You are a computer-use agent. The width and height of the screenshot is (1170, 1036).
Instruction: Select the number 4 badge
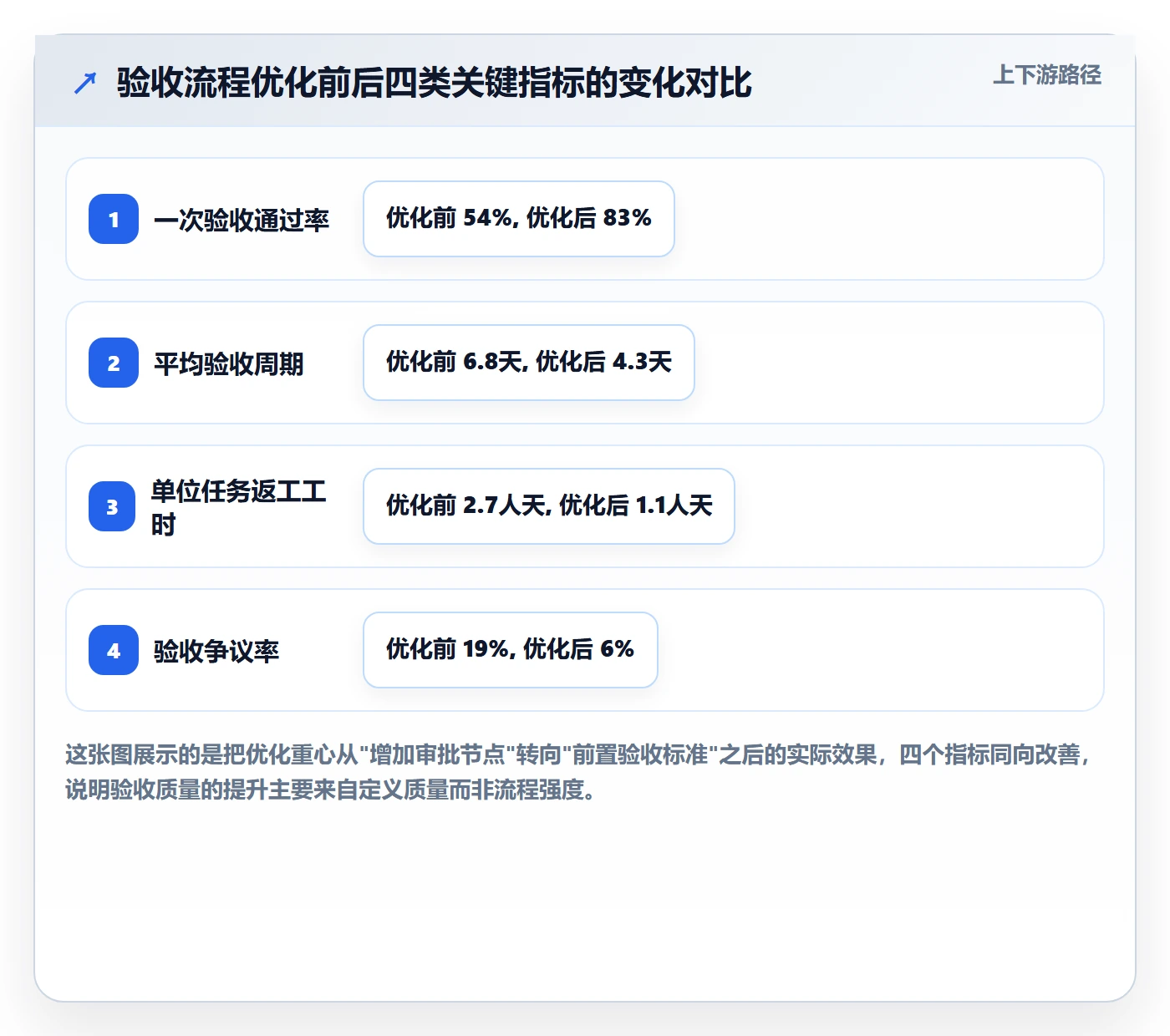114,650
